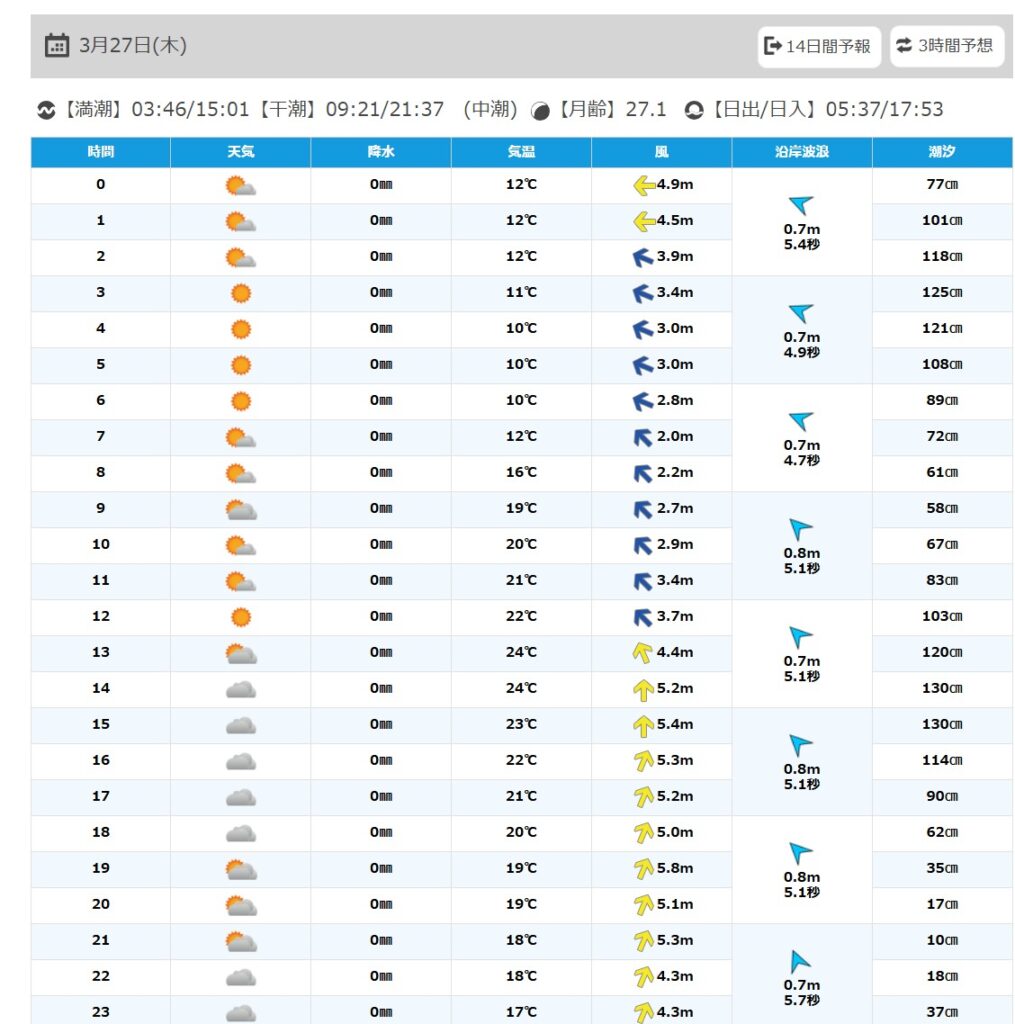Switch to 3時間予想 view
1015x1024 pixels.
pos(946,46)
